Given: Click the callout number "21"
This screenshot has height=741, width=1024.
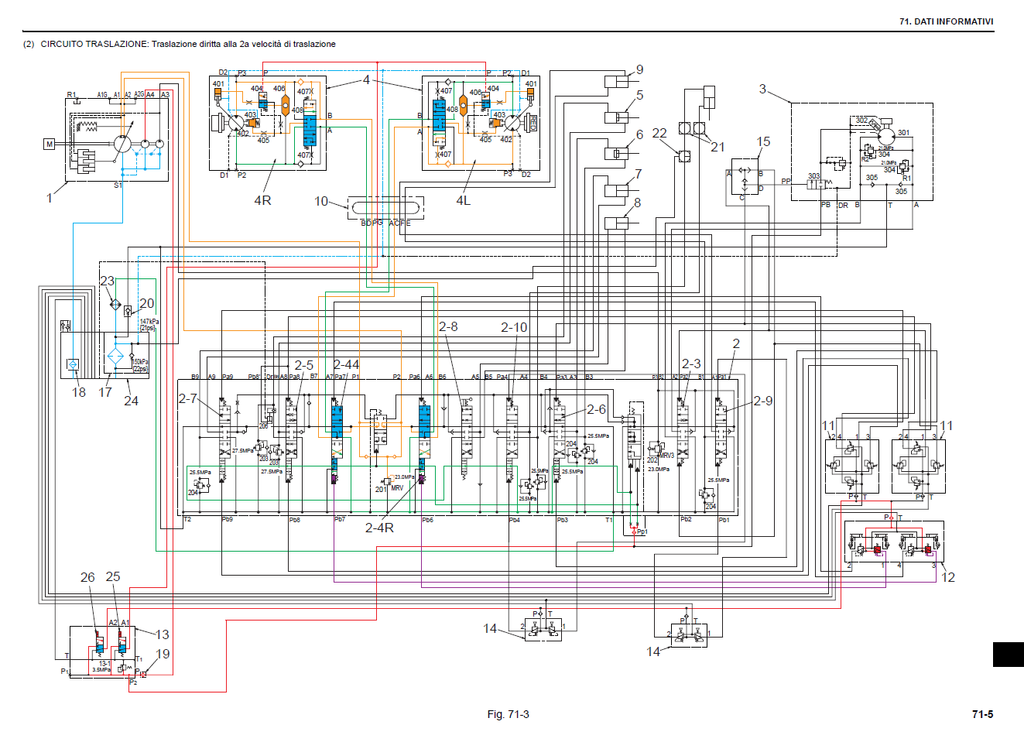Looking at the screenshot, I should [718, 148].
